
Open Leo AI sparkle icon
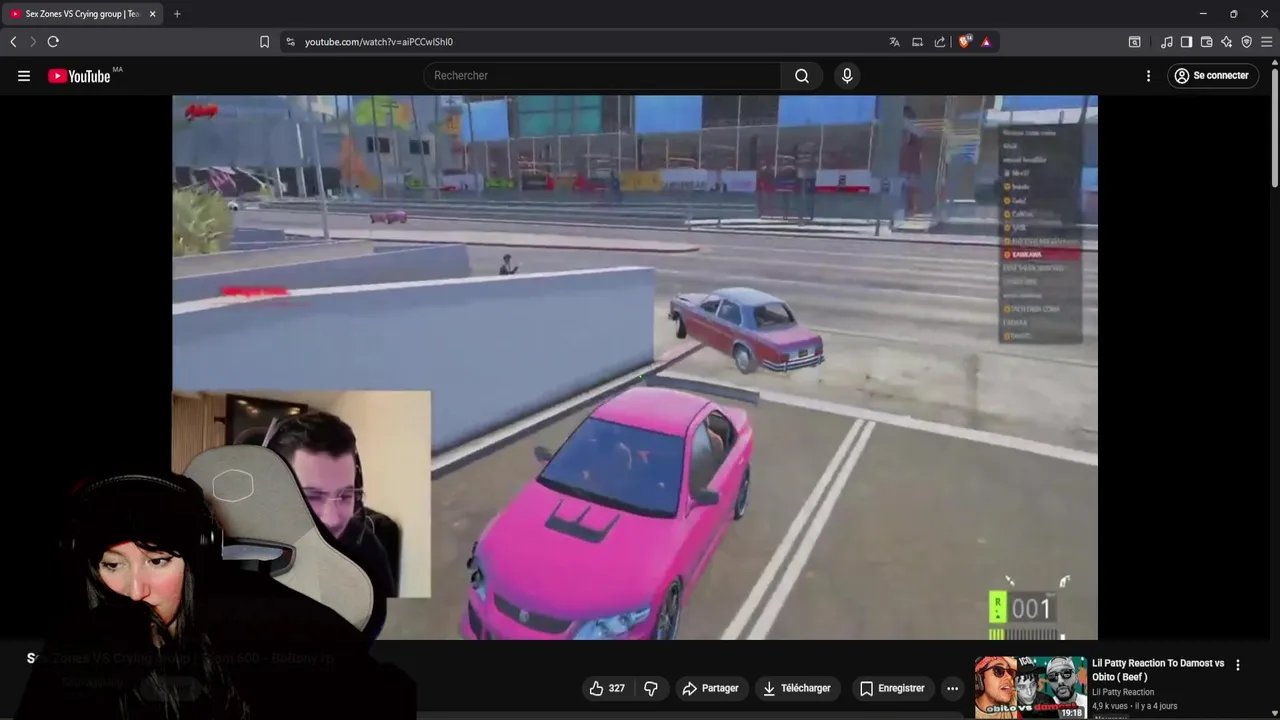(x=1226, y=42)
